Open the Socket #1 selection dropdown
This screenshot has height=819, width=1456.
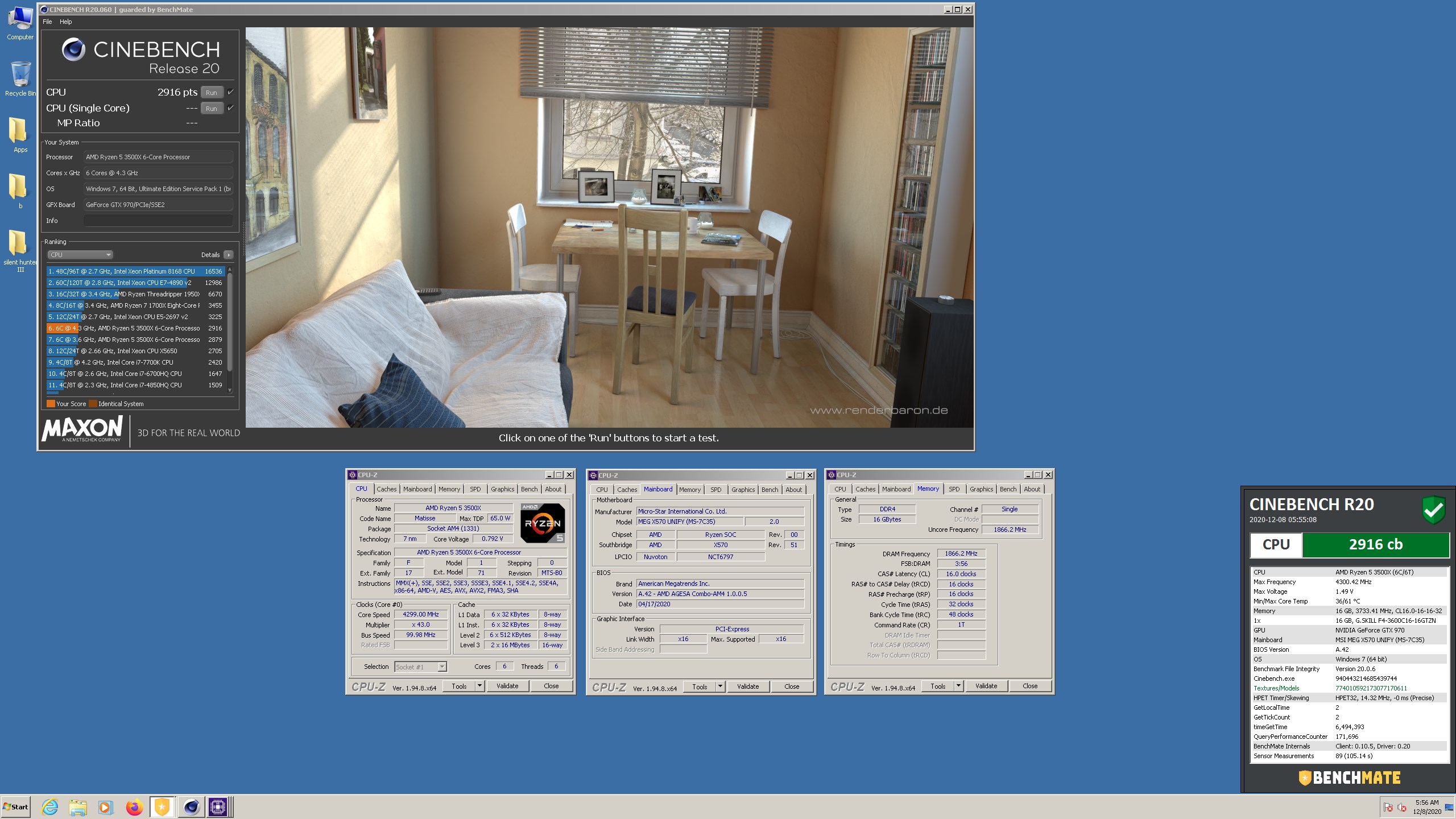tap(421, 667)
